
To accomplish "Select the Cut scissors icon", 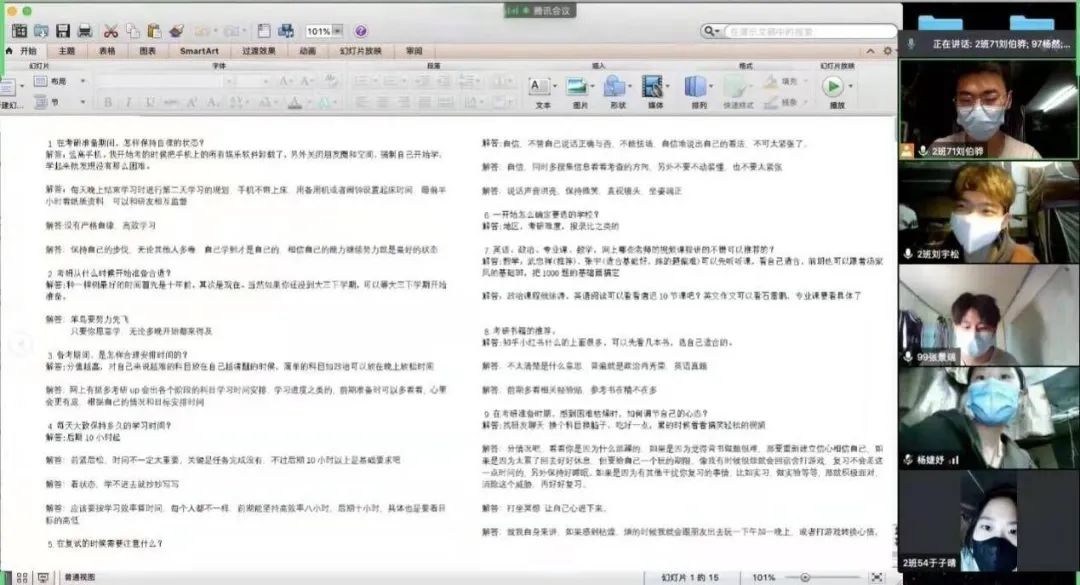I will tap(110, 31).
